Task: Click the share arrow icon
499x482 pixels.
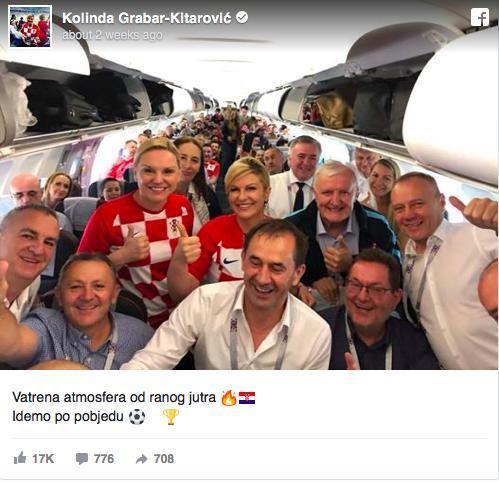Action: point(142,459)
